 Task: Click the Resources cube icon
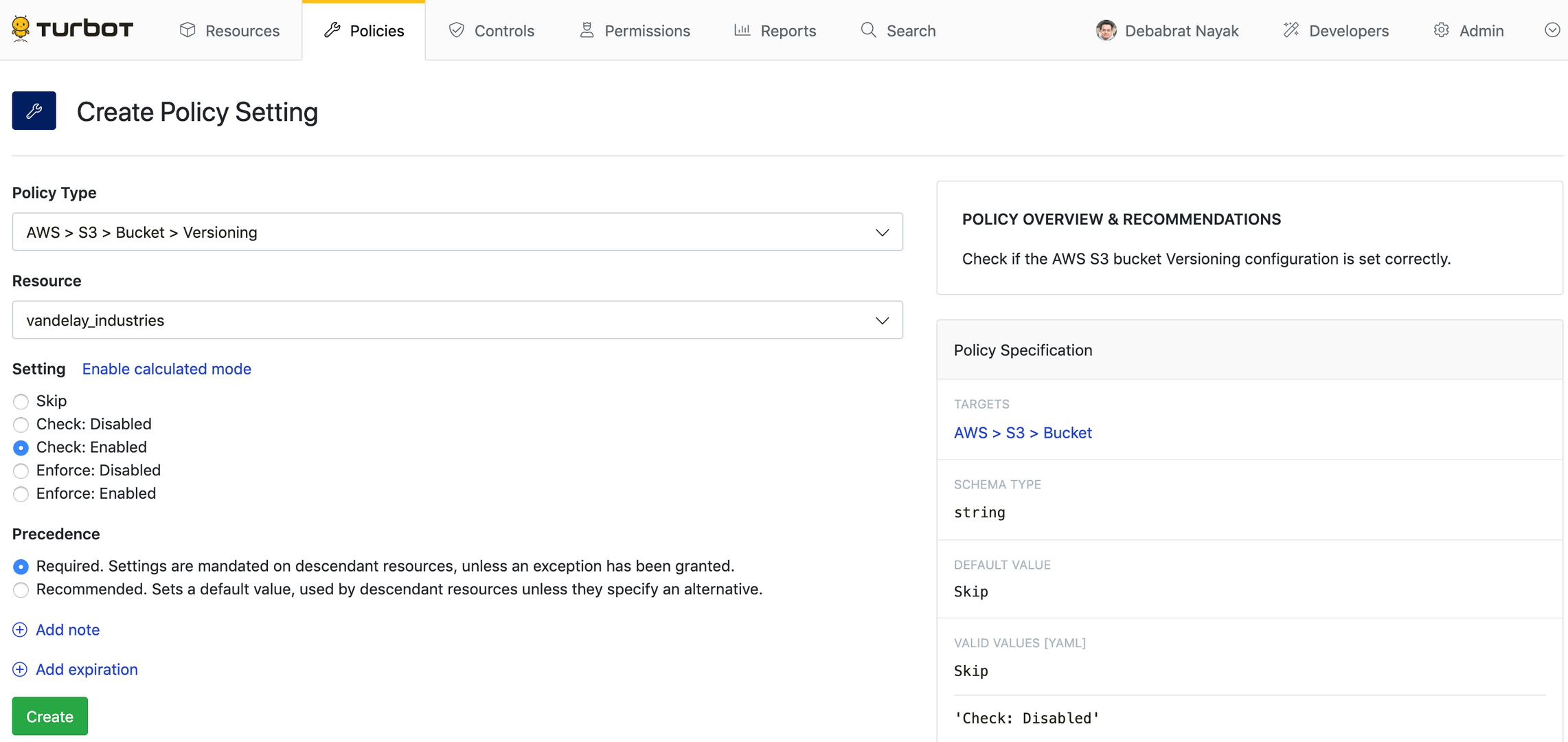[188, 30]
